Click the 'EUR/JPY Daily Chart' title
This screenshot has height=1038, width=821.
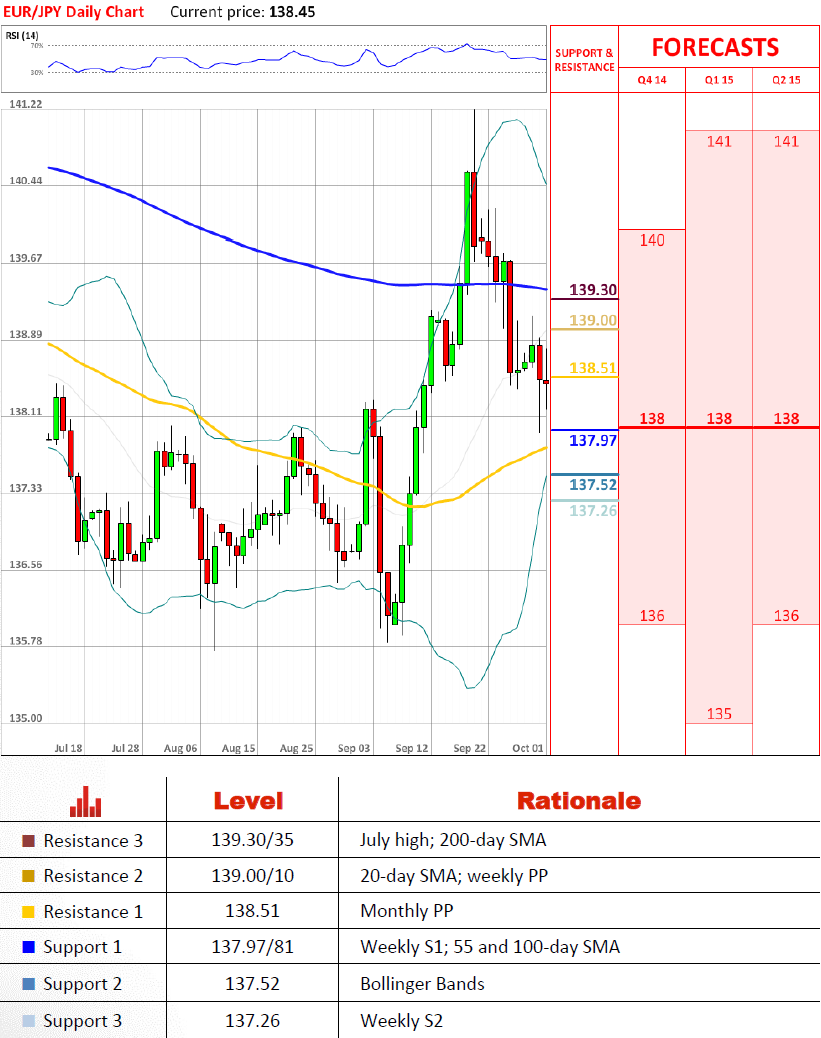point(73,12)
